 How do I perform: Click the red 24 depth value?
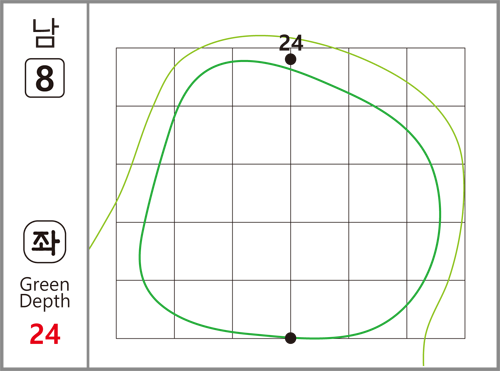click(x=45, y=334)
